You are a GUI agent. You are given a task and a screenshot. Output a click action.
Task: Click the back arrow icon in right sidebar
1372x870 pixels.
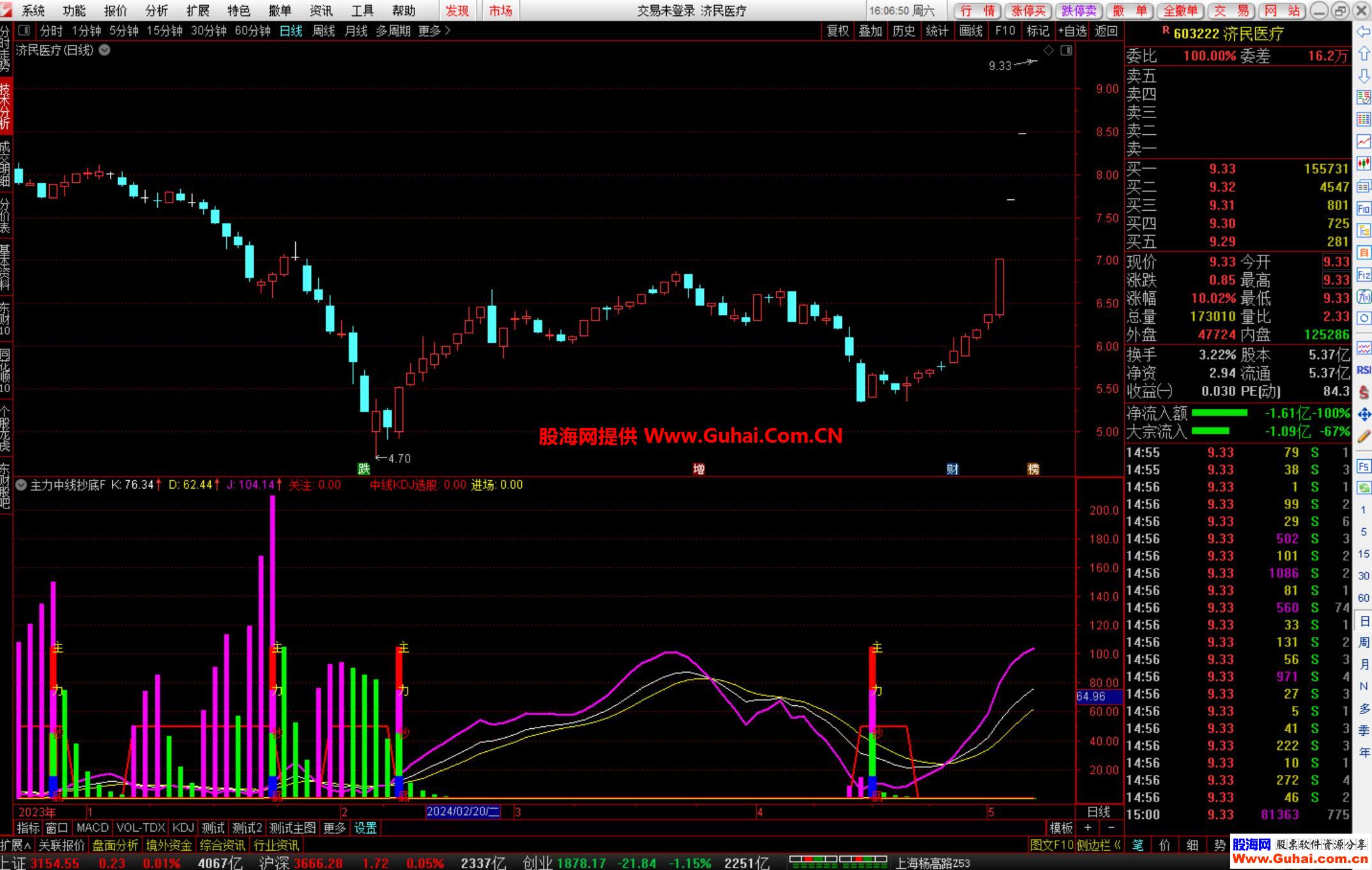1363,31
